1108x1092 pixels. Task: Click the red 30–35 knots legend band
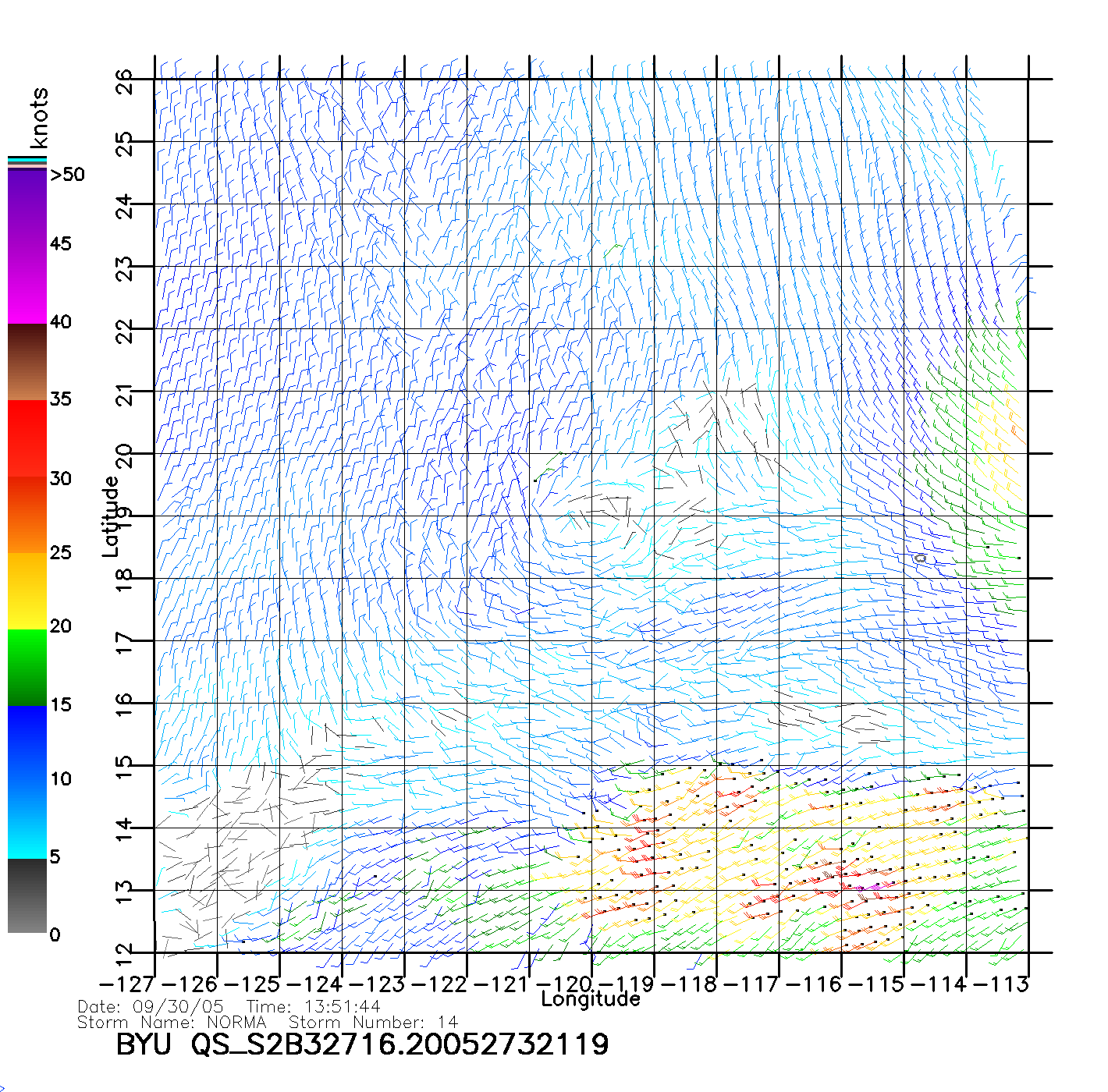27,438
